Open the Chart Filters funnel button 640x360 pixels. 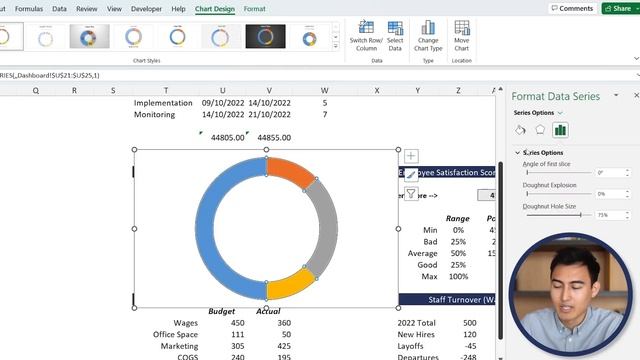point(411,193)
